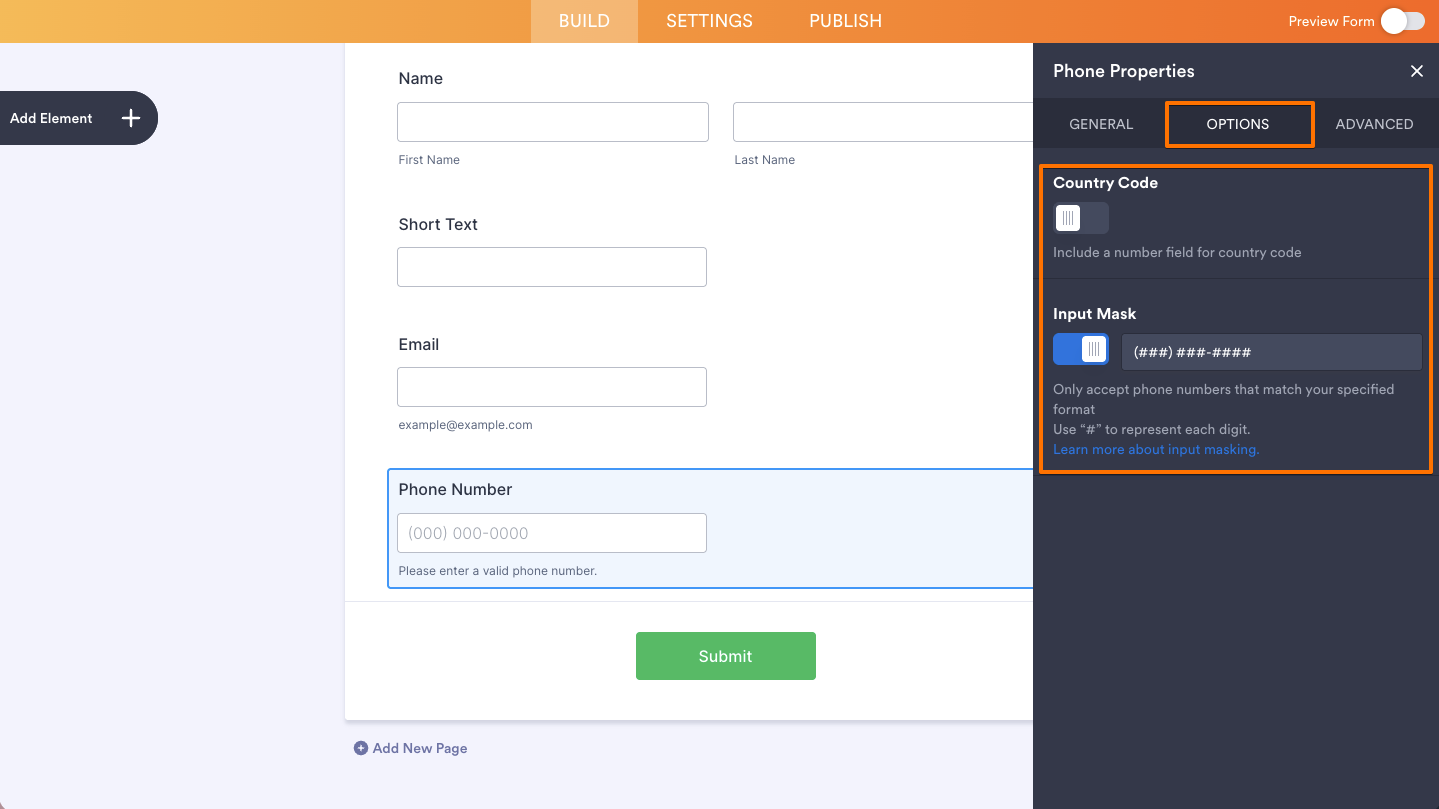Click the green Submit button

tap(726, 656)
